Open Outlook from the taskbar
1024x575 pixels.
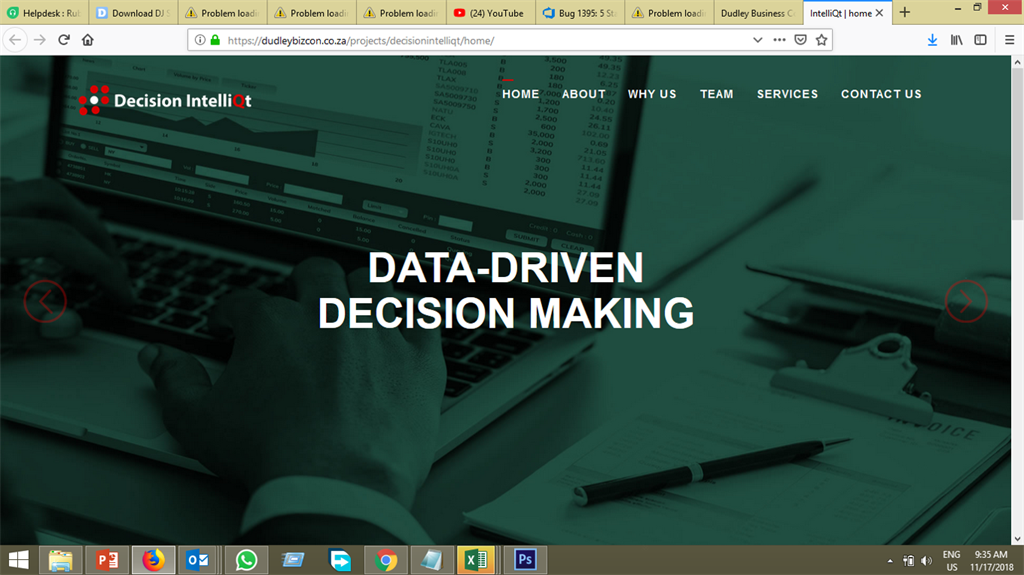point(197,560)
